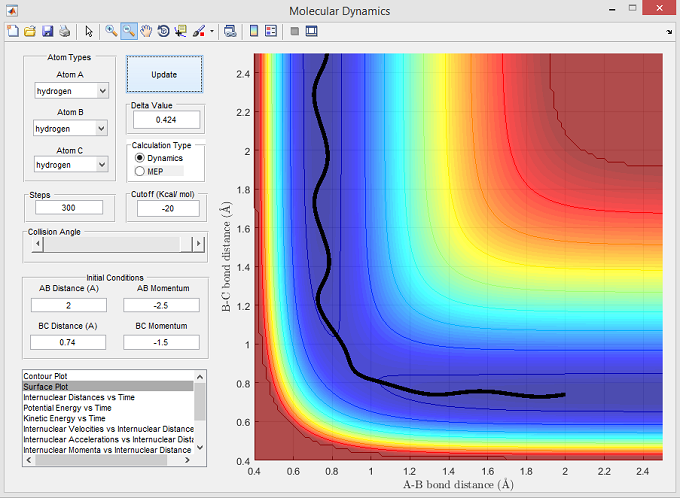Image resolution: width=680 pixels, height=498 pixels.
Task: Save the figure with the floppy disk icon
Action: 47,31
